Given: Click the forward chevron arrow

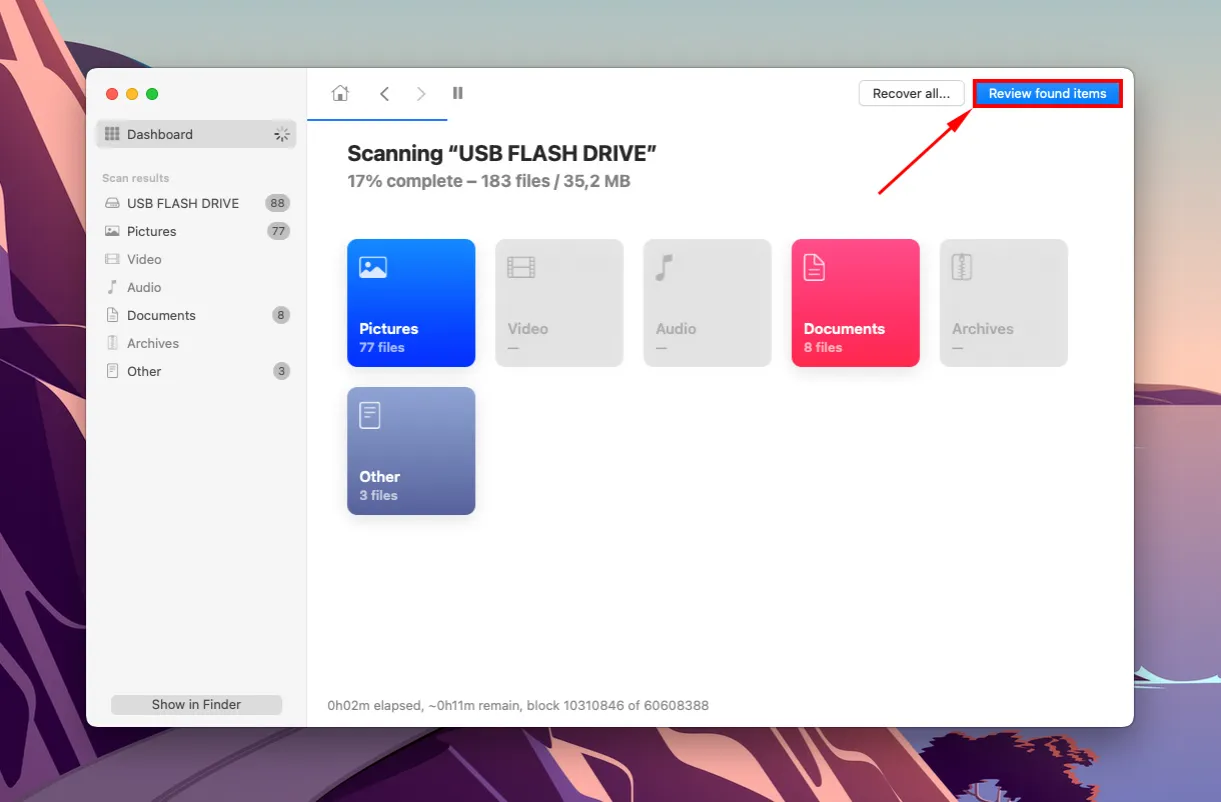Looking at the screenshot, I should [421, 93].
